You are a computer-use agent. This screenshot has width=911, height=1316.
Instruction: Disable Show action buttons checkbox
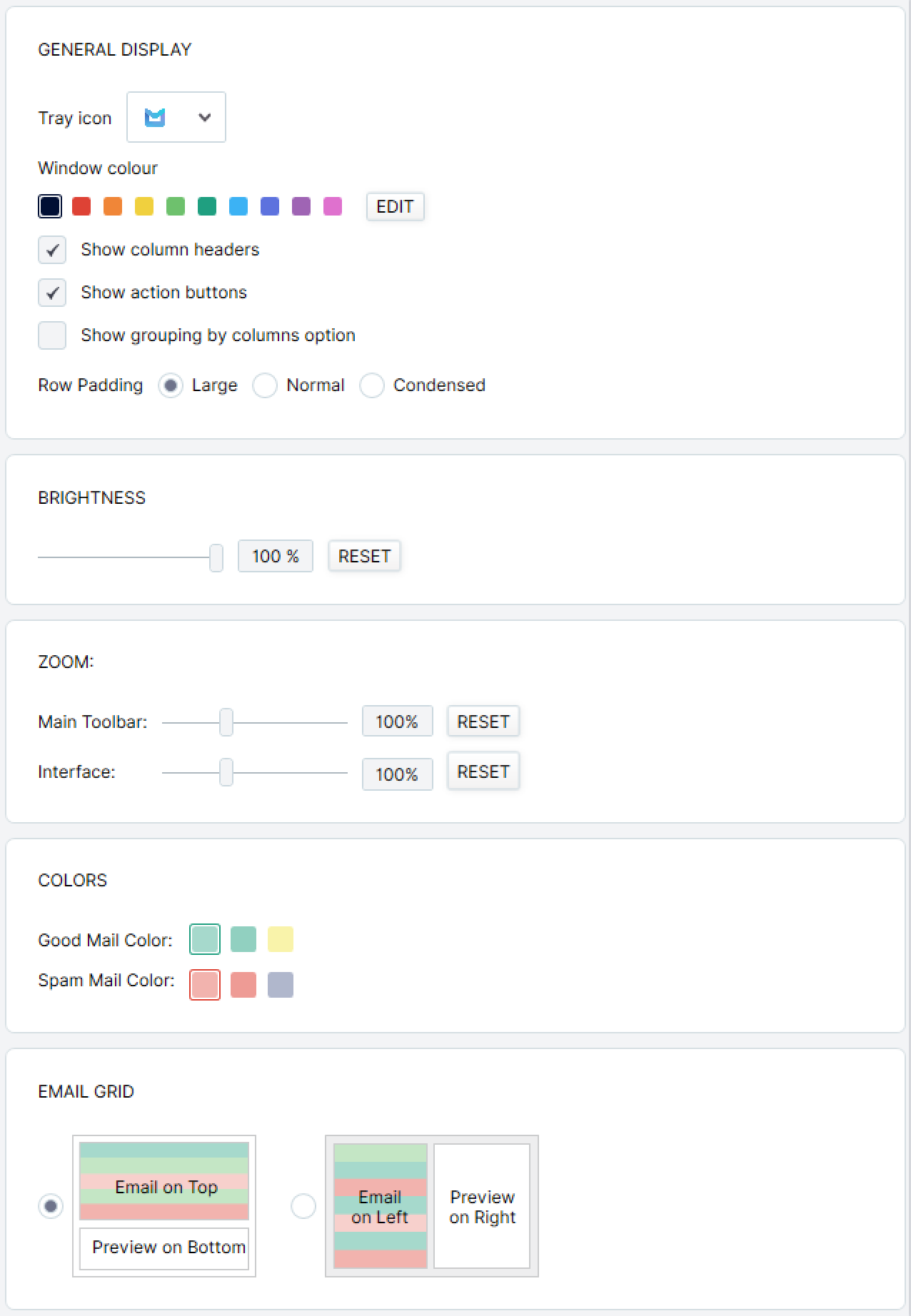tap(52, 293)
